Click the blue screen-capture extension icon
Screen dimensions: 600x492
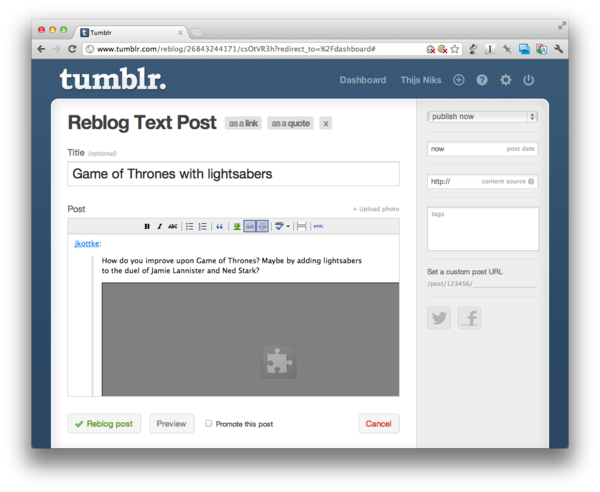click(524, 49)
